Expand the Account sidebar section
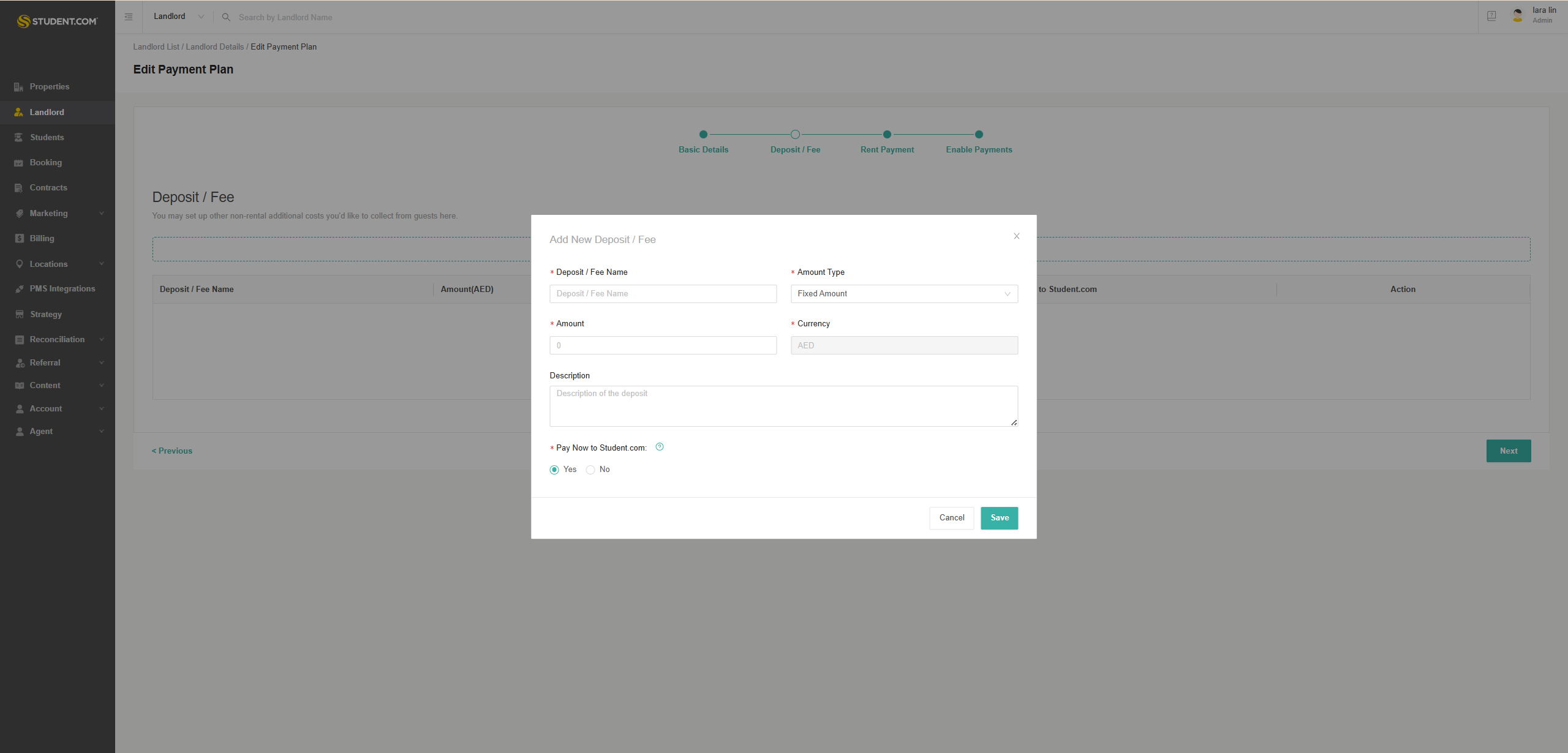The width and height of the screenshot is (1568, 753). (57, 408)
